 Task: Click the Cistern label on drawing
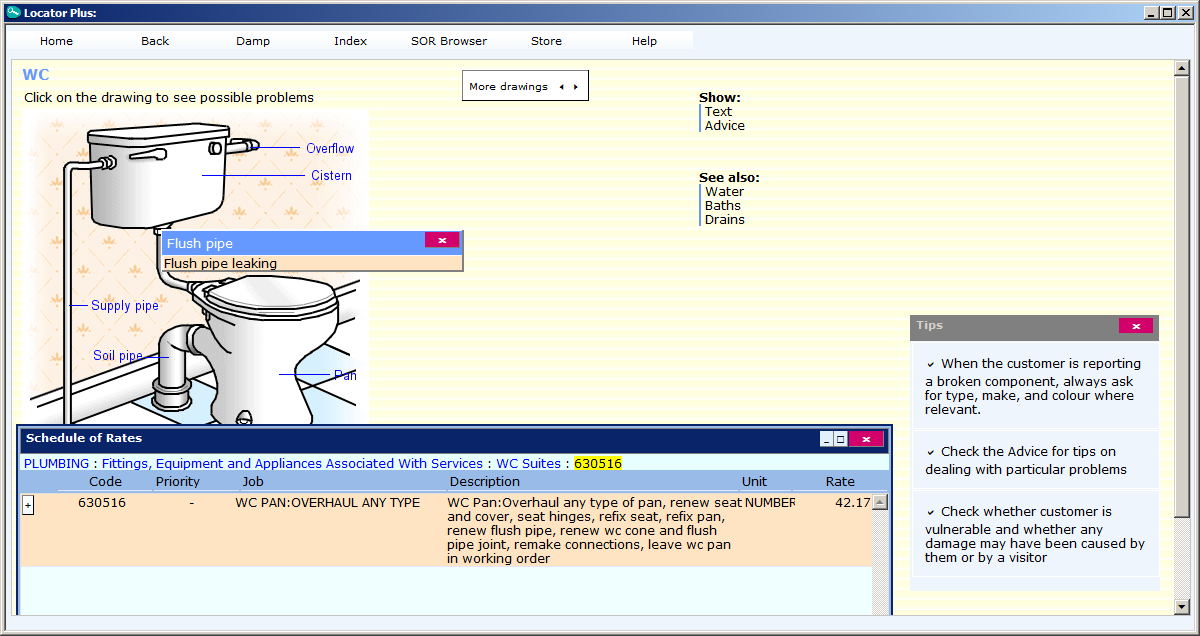click(x=331, y=175)
